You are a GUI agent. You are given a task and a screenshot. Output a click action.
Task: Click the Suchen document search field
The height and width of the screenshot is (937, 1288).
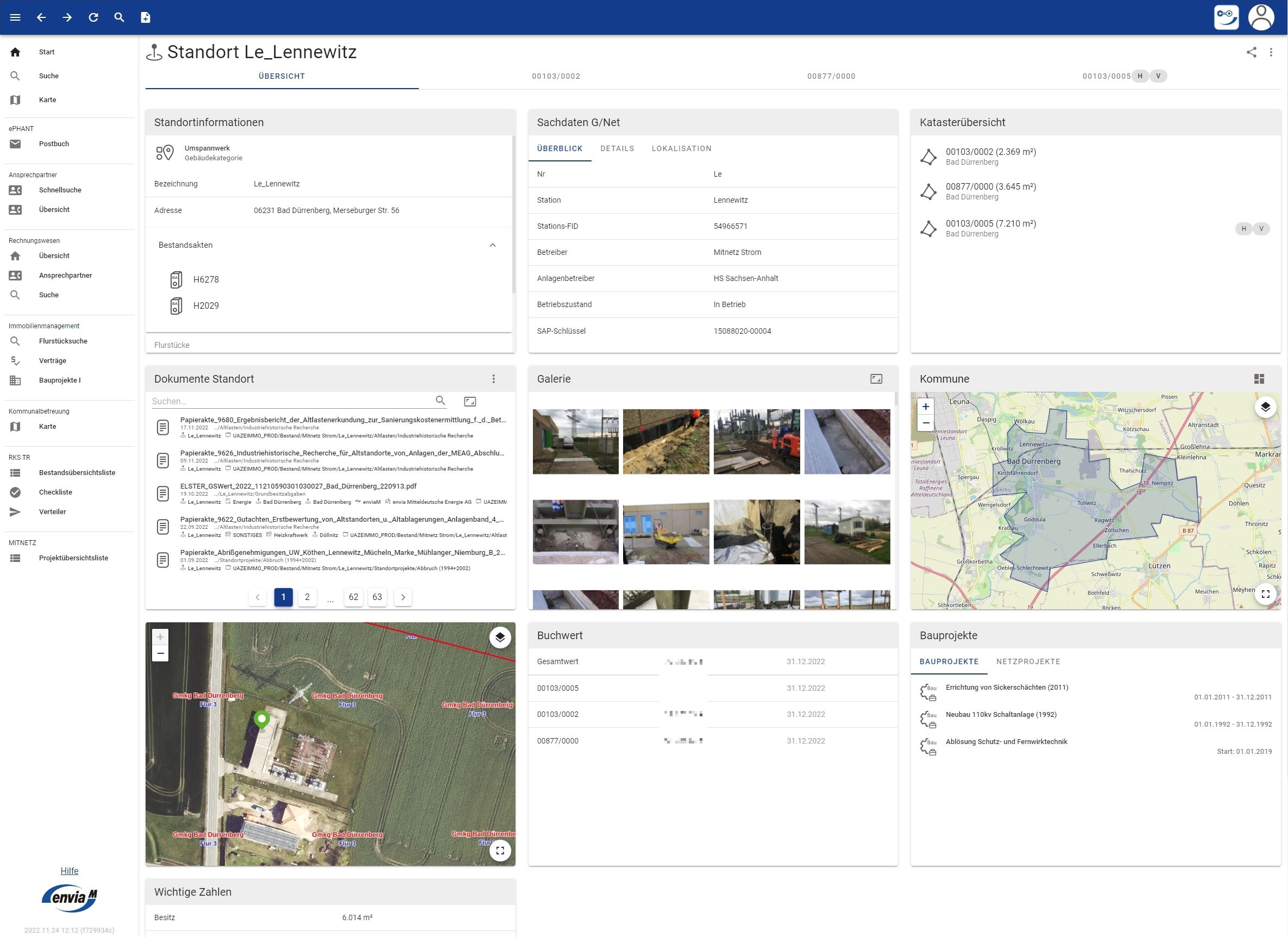(x=290, y=401)
